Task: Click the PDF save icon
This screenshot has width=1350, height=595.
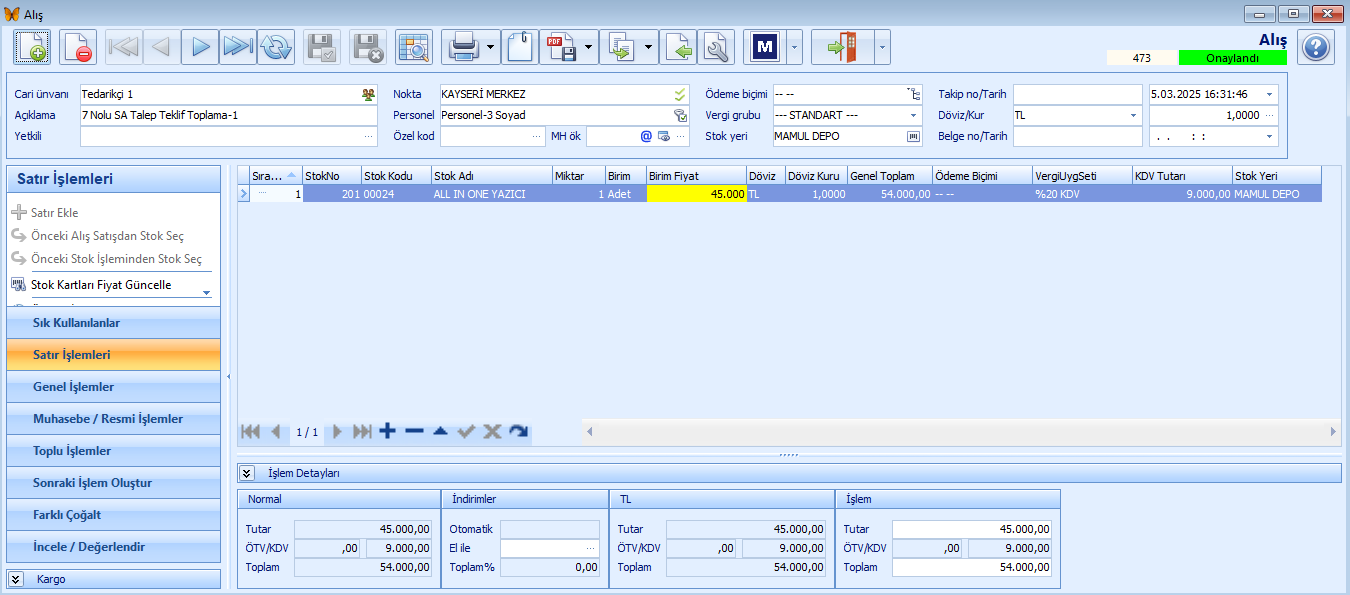Action: 559,47
